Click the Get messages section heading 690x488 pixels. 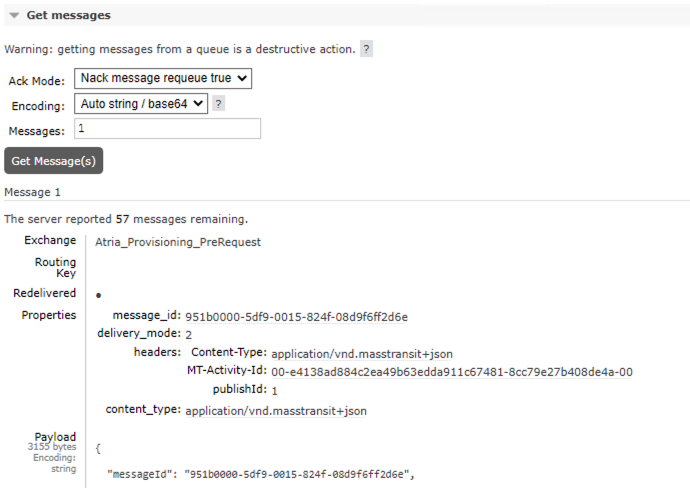tap(68, 16)
